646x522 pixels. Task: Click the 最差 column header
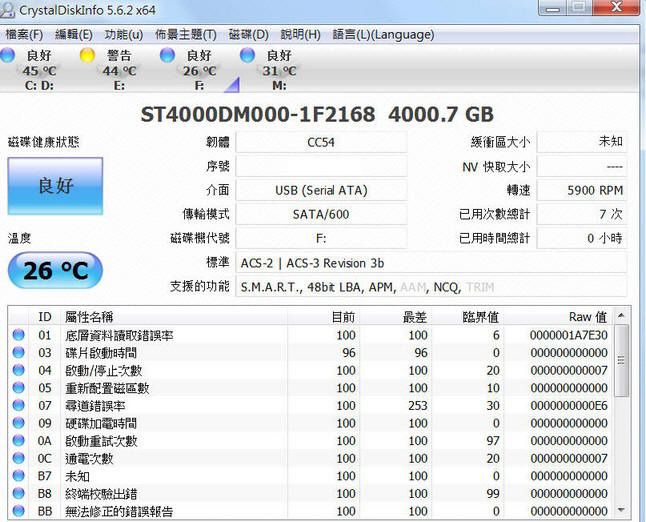pos(396,317)
